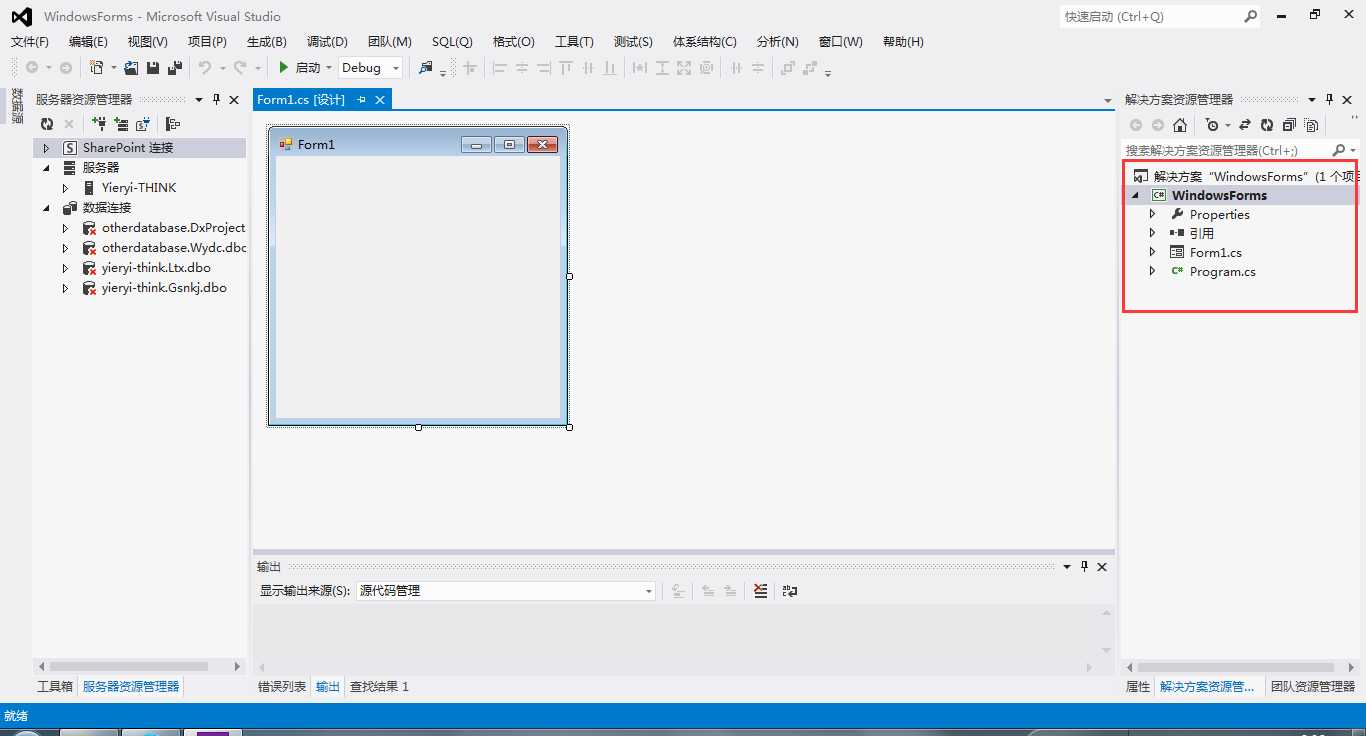The height and width of the screenshot is (736, 1366).
Task: Open the Start button dropdown arrow
Action: point(328,68)
